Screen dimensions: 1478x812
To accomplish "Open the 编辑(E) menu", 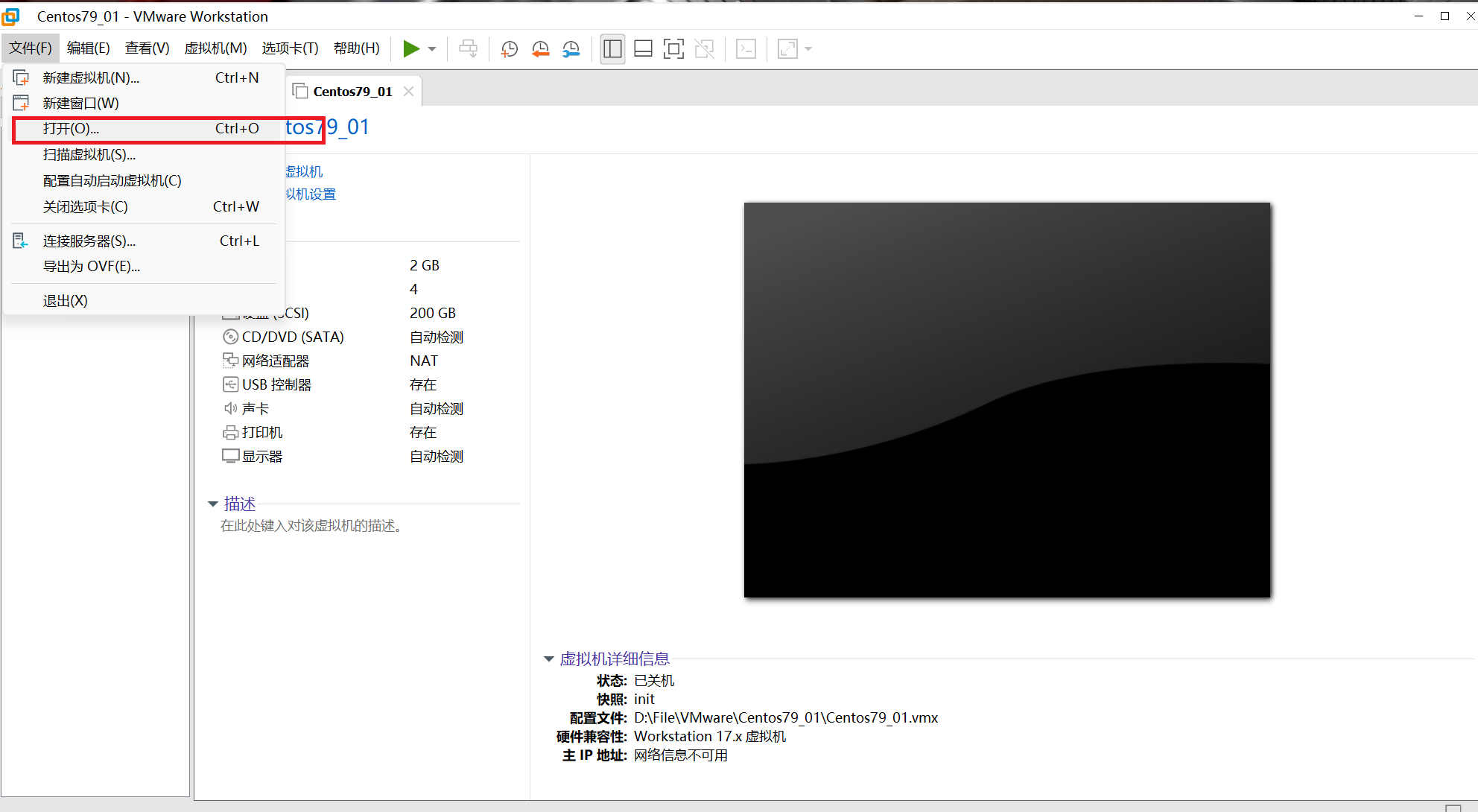I will 88,48.
